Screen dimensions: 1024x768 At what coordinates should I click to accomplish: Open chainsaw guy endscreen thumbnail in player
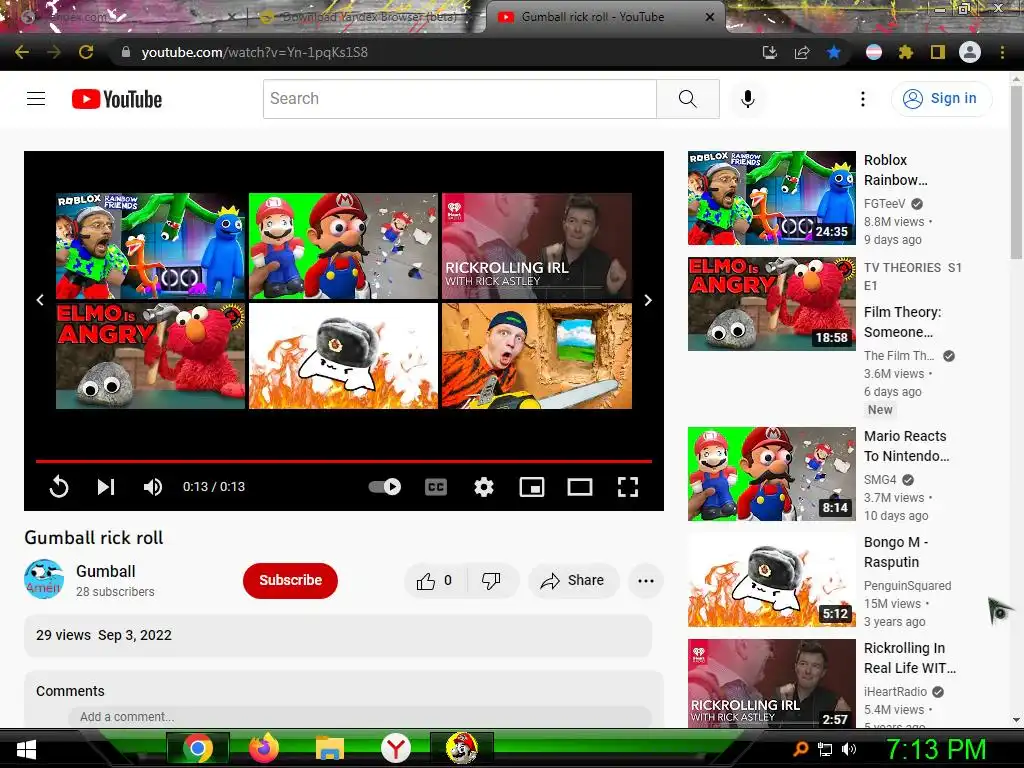click(537, 356)
